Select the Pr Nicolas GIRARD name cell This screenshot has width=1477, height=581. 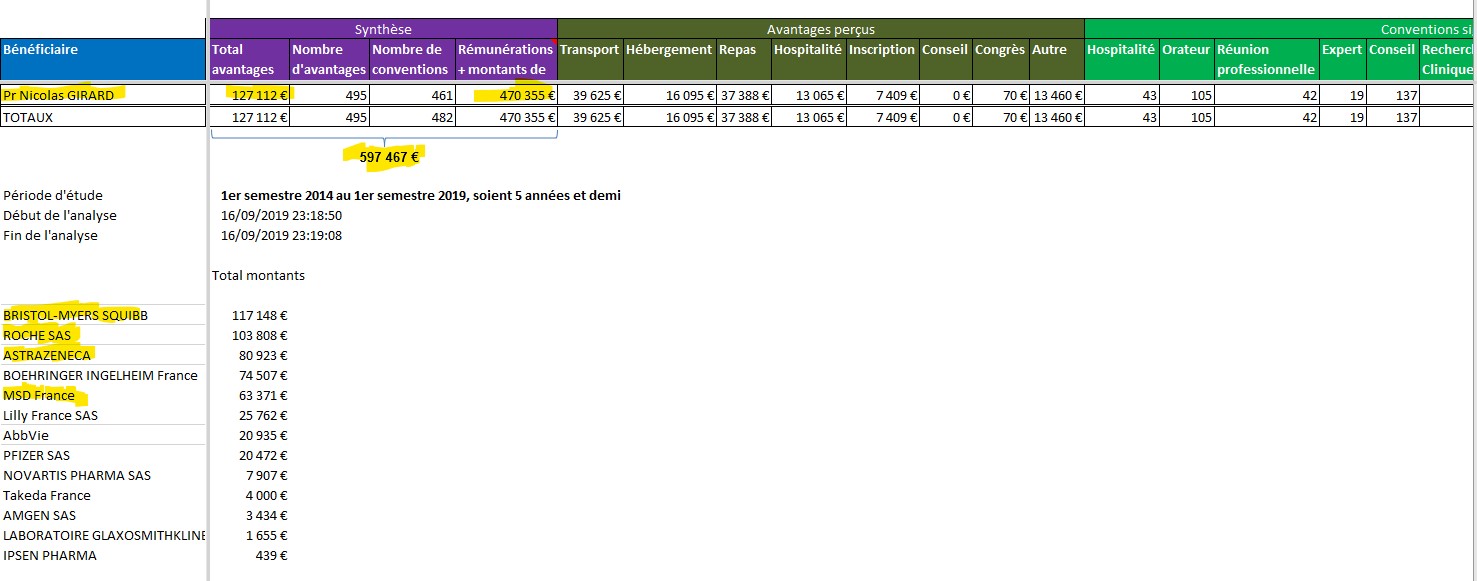[103, 95]
